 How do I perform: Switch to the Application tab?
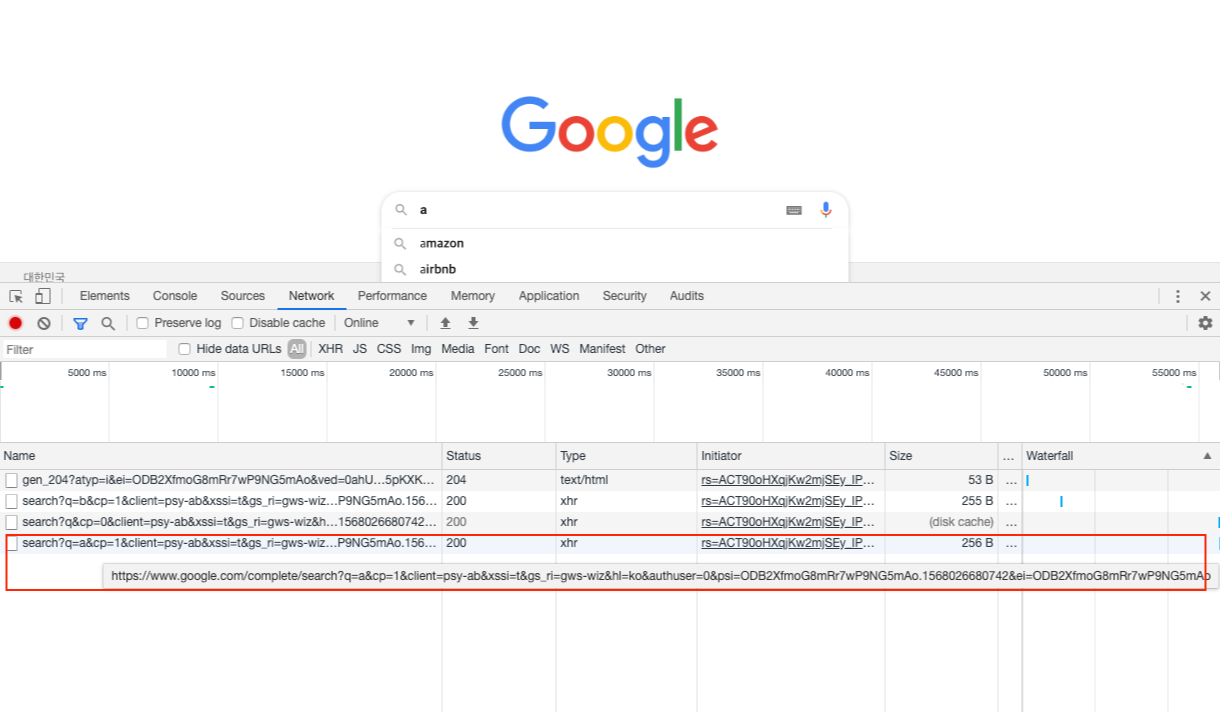click(549, 296)
